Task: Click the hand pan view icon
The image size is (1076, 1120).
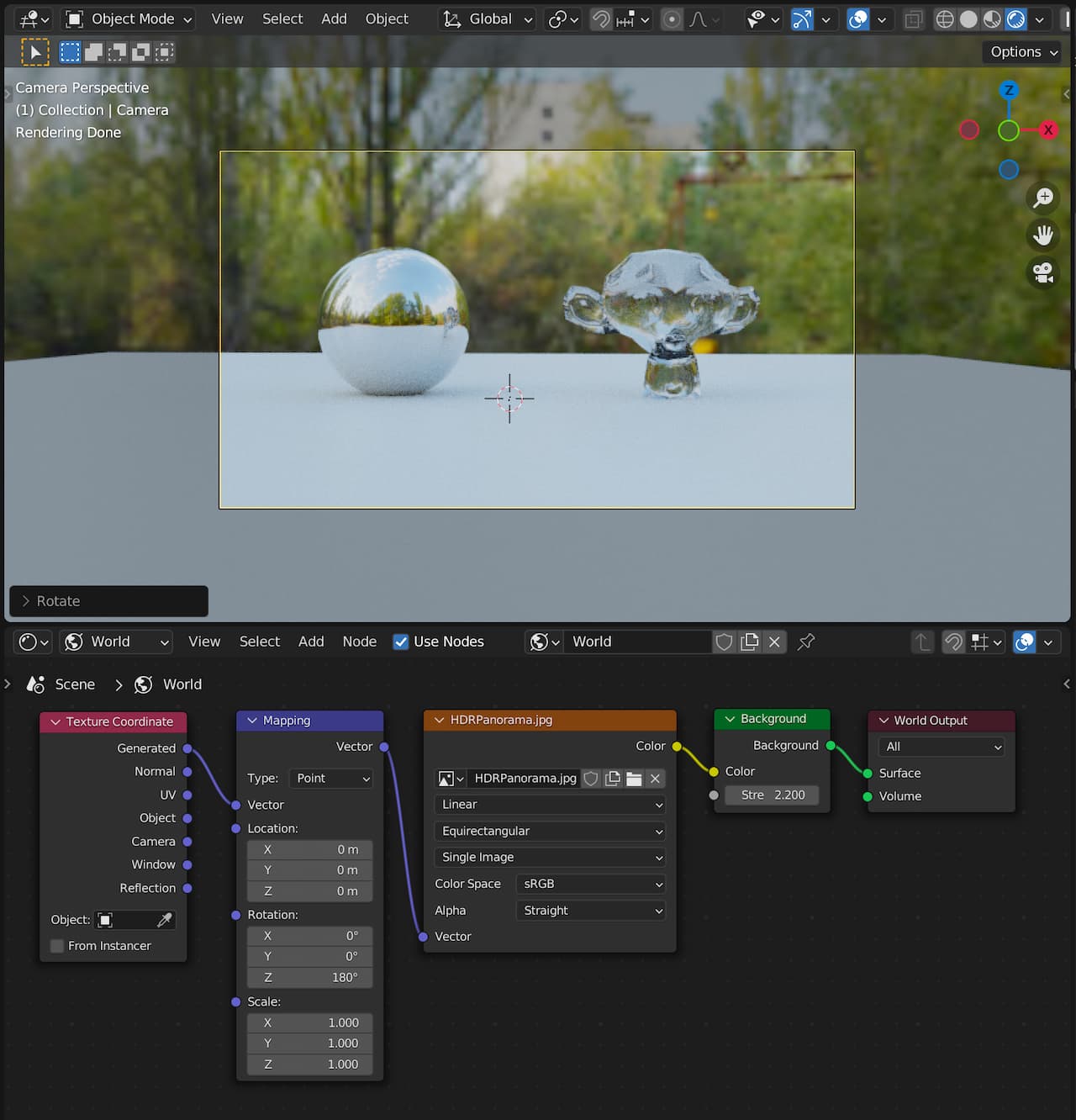Action: click(1043, 235)
